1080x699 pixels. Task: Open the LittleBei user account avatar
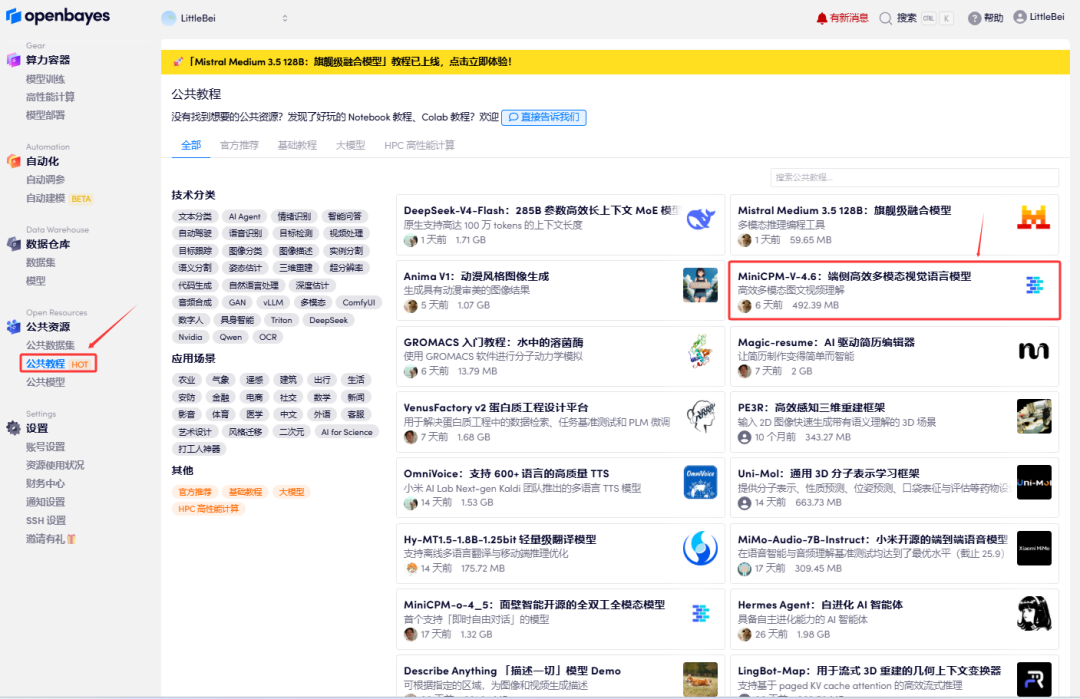click(x=1019, y=17)
